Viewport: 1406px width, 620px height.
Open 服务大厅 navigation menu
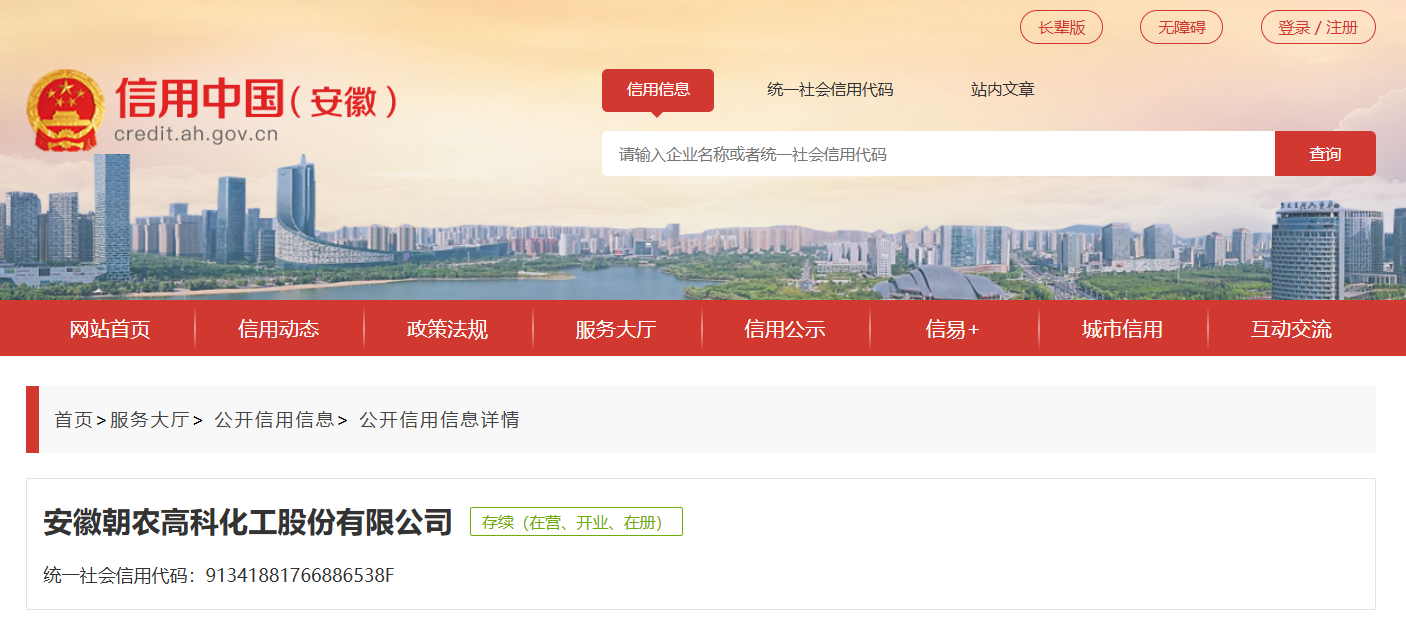(x=616, y=329)
